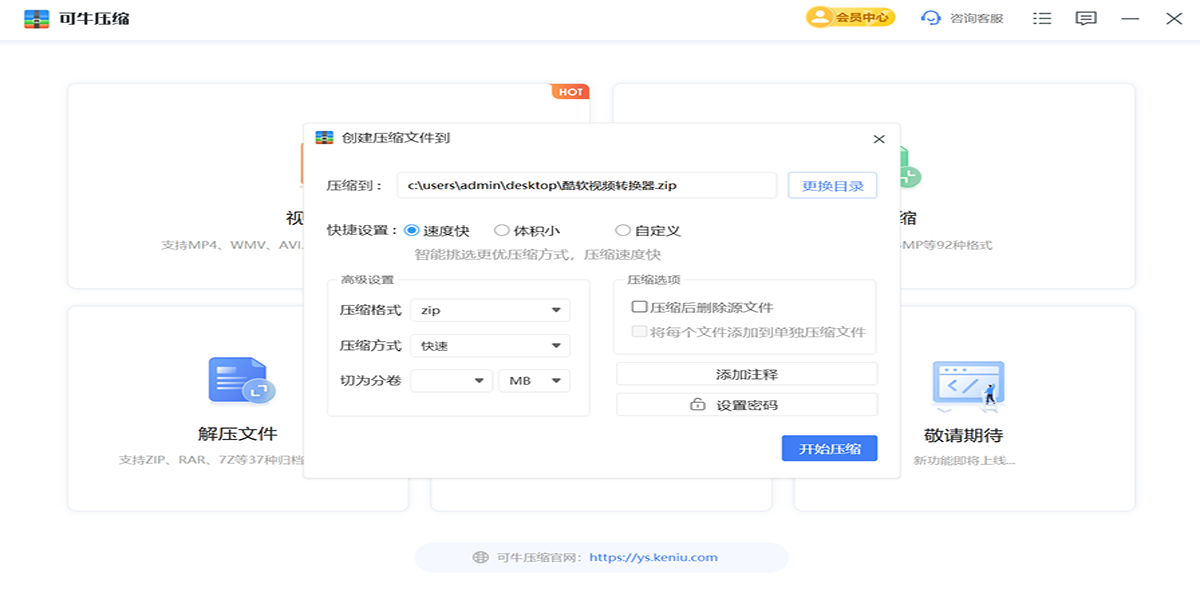Image resolution: width=1200 pixels, height=600 pixels.
Task: Click the HOT badge on the video card
Action: 570,92
